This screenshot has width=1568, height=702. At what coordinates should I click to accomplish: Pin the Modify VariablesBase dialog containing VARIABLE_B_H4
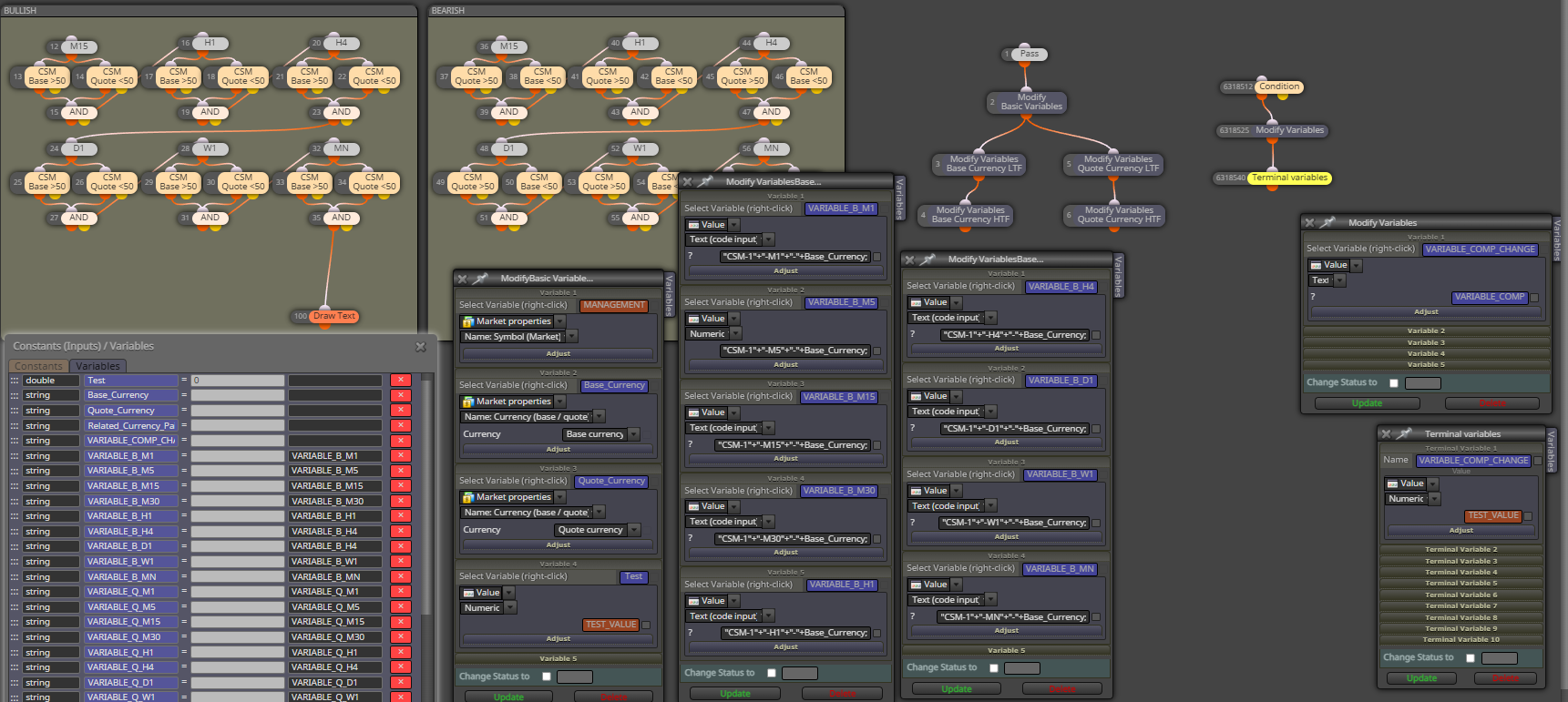tap(927, 259)
